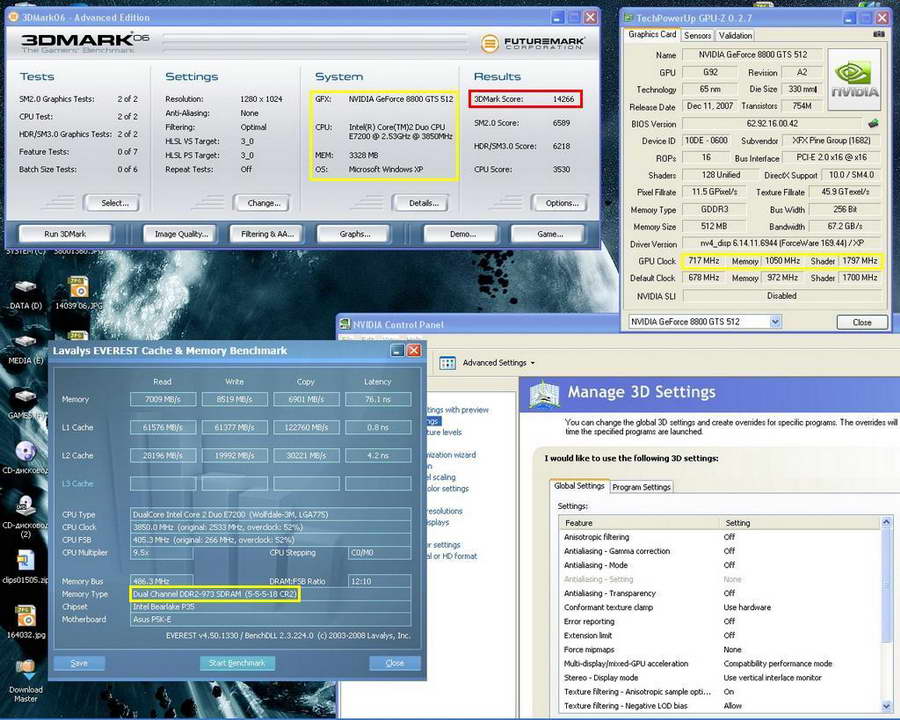Switch to the Sensors tab
This screenshot has width=900, height=720.
pos(697,35)
